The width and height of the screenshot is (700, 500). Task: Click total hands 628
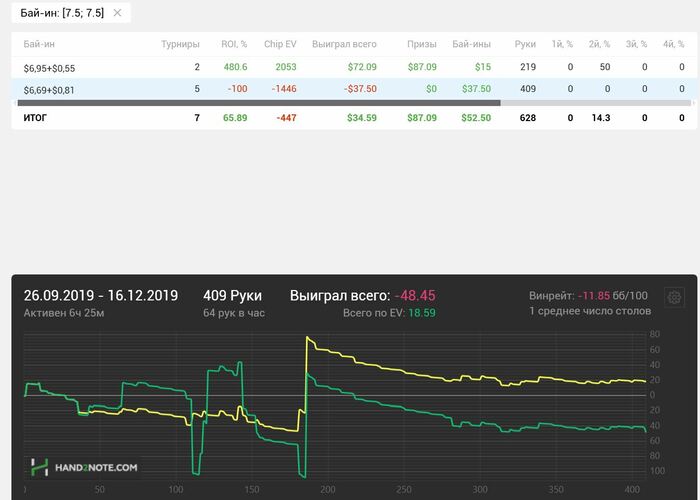click(528, 118)
